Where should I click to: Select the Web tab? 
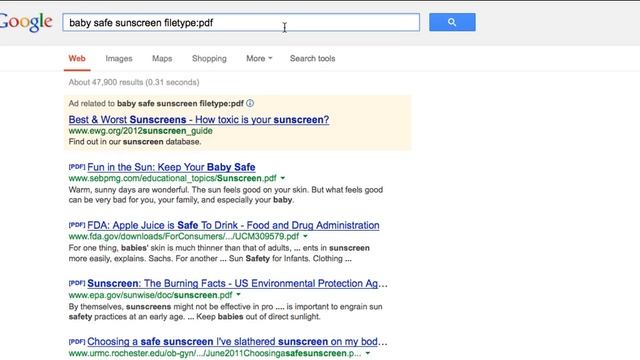tap(77, 58)
